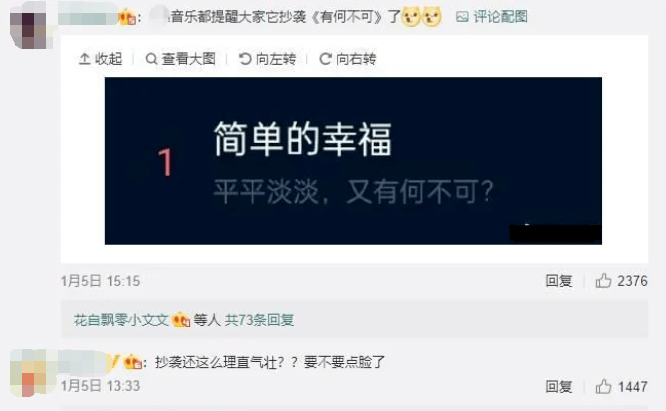Expand 共73条回复 replies
The height and width of the screenshot is (411, 666).
pyautogui.click(x=260, y=320)
